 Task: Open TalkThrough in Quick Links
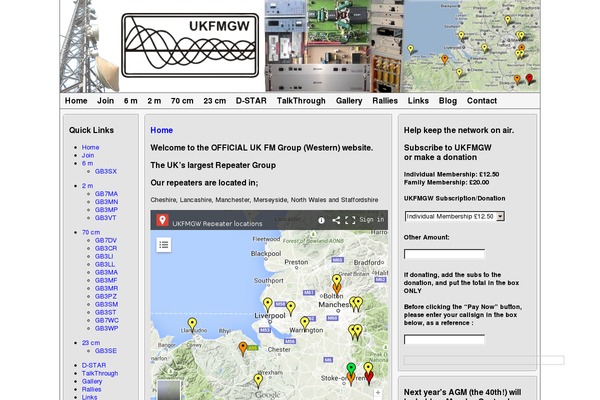(100, 374)
